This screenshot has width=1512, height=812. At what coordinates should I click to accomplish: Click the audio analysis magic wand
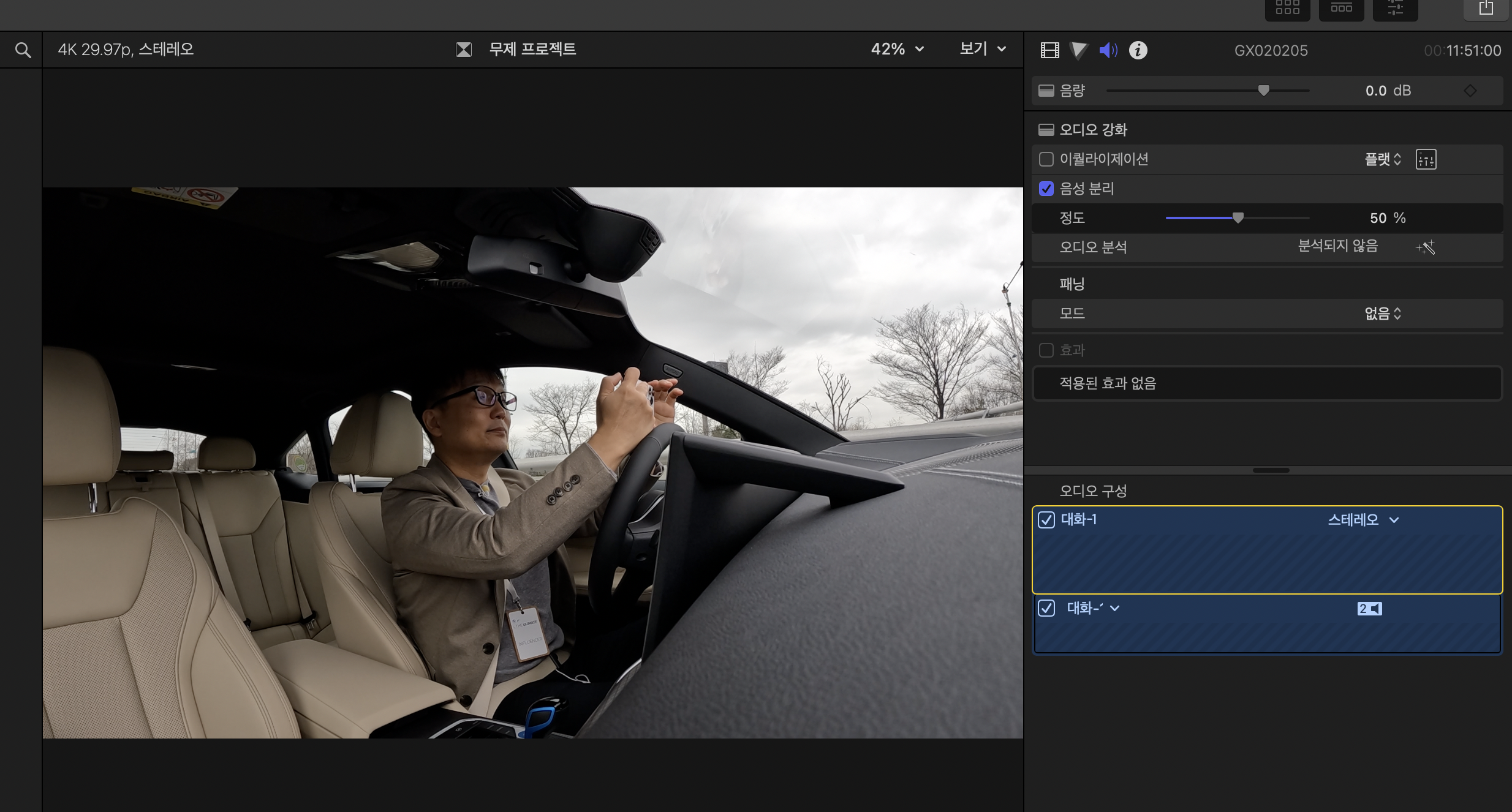click(1426, 247)
